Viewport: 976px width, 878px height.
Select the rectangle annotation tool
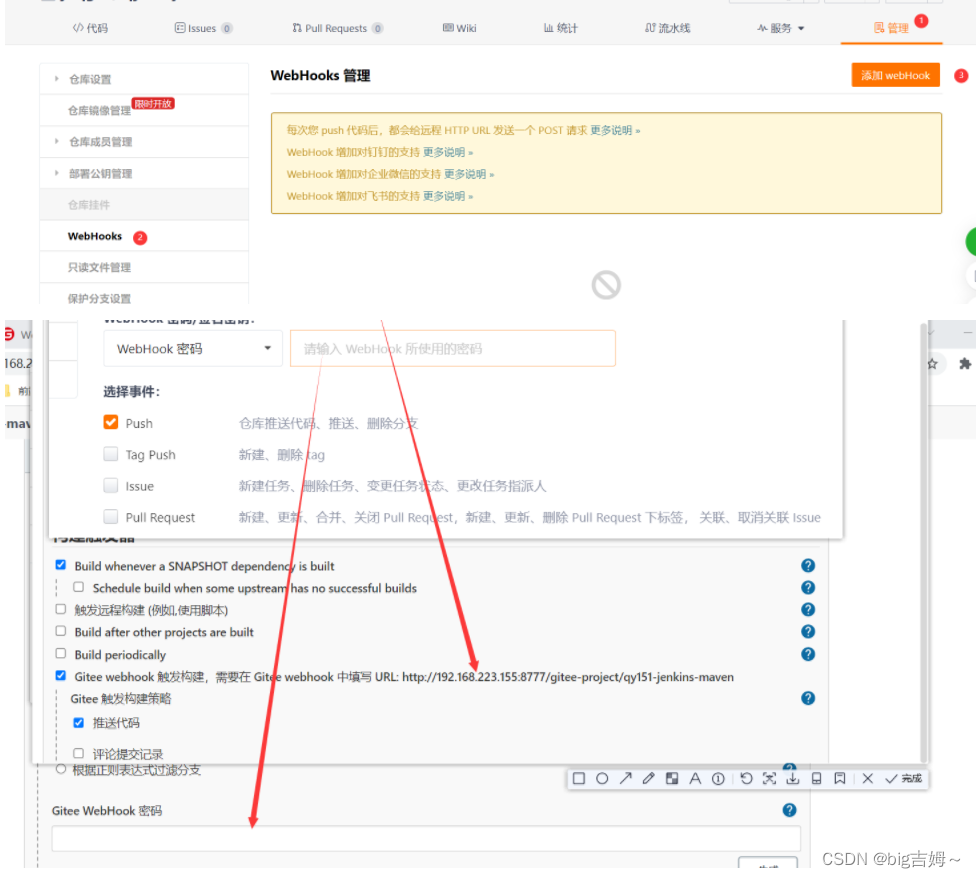[579, 778]
